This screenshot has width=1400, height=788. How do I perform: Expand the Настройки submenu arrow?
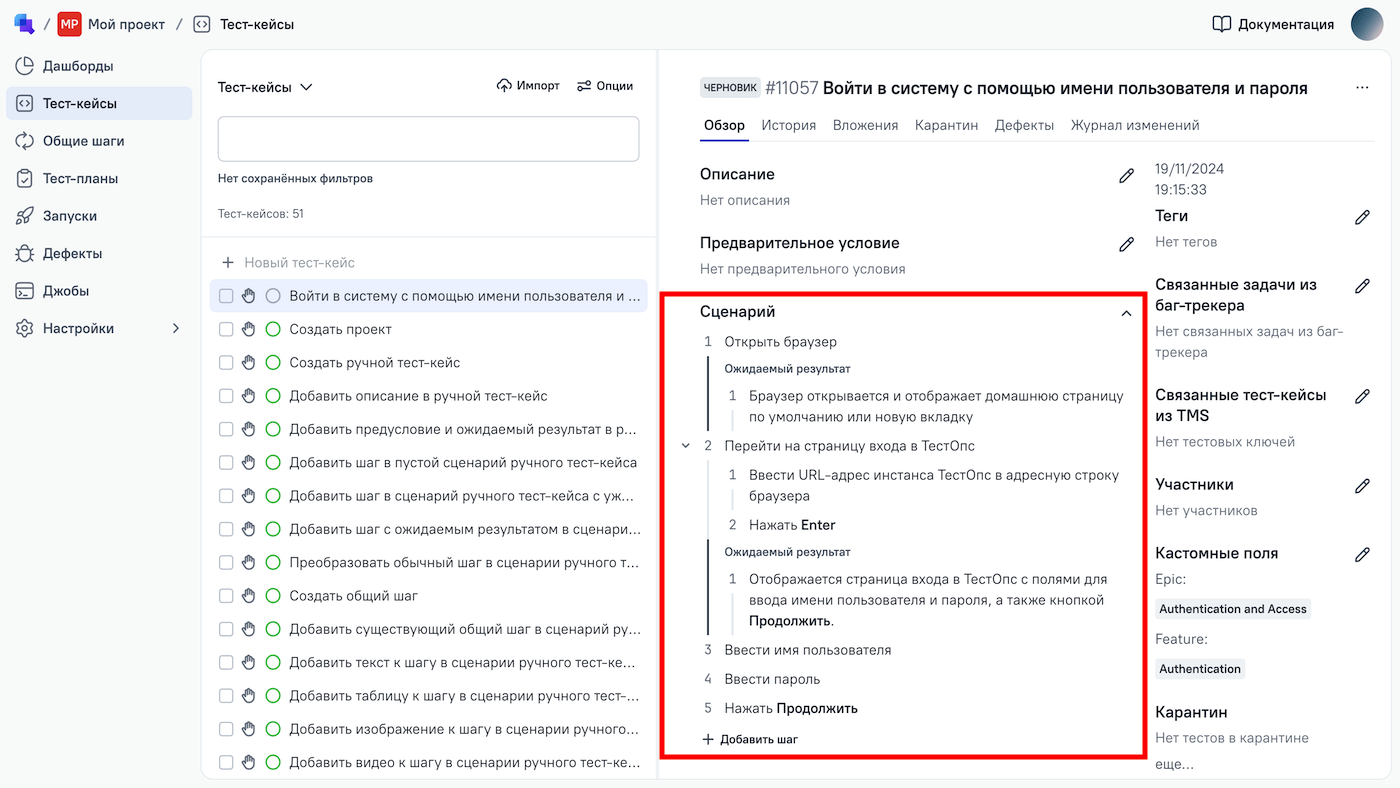coord(176,329)
